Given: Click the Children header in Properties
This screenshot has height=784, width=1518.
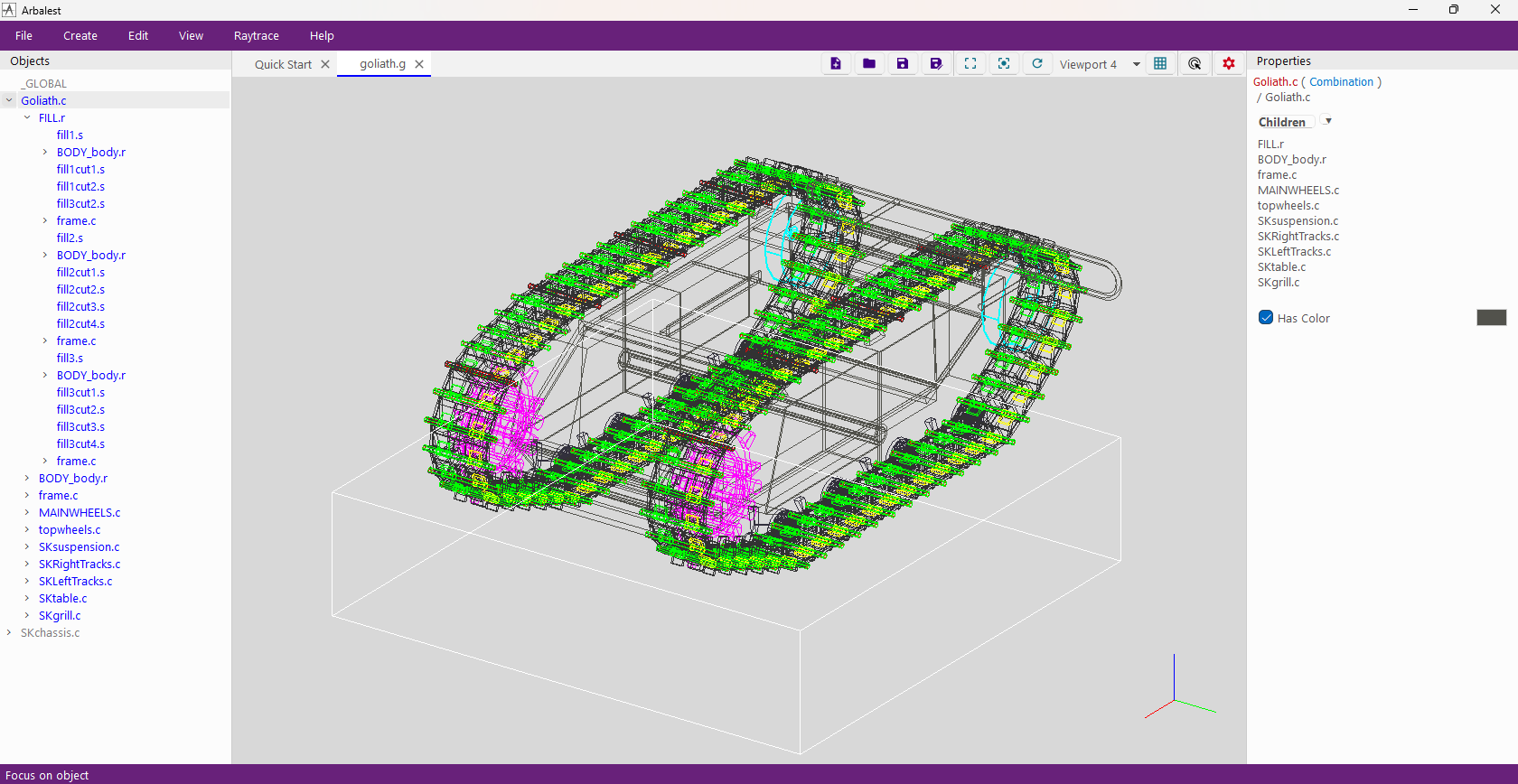Looking at the screenshot, I should [x=1282, y=122].
